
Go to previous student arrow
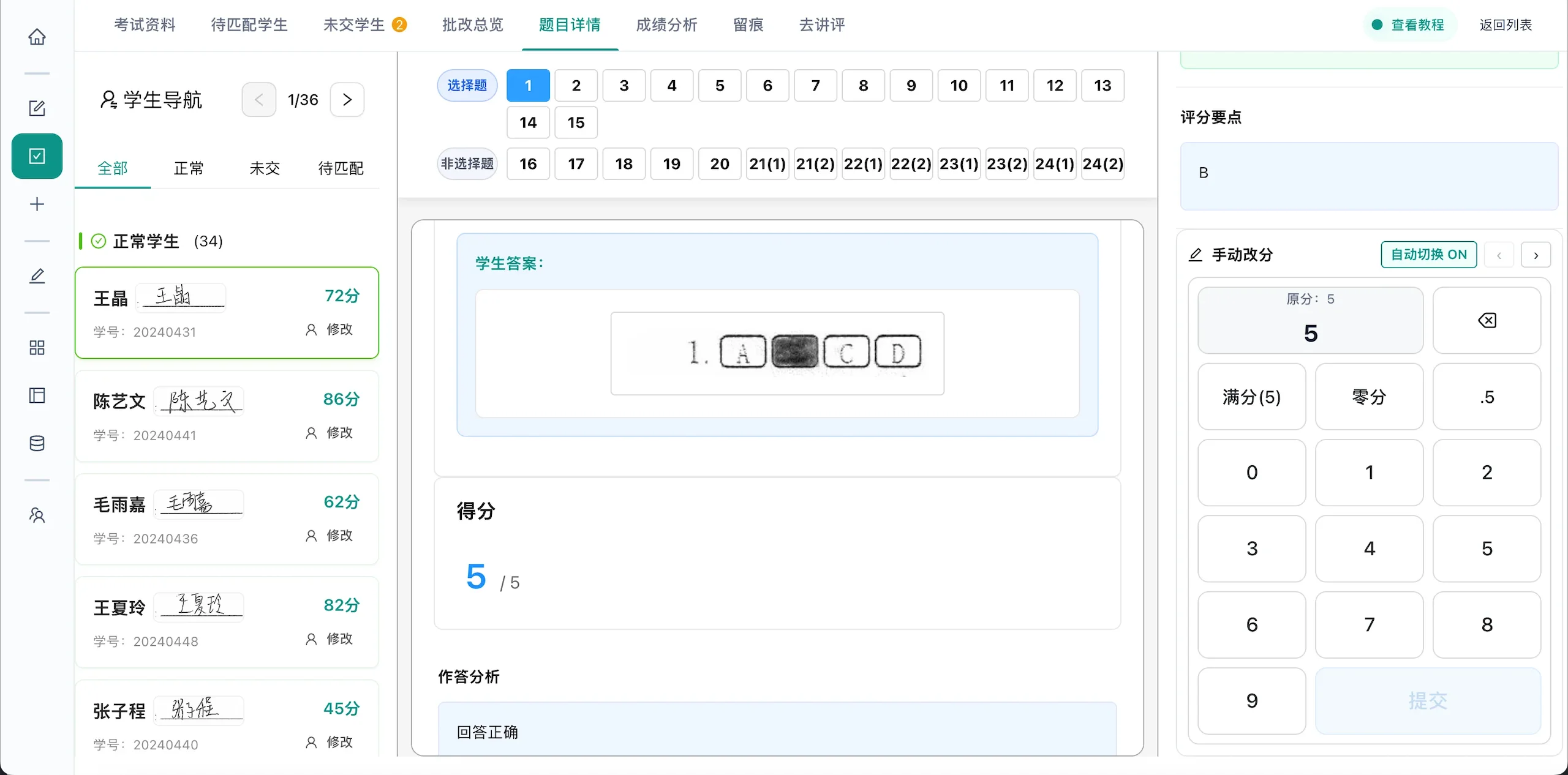[x=258, y=100]
